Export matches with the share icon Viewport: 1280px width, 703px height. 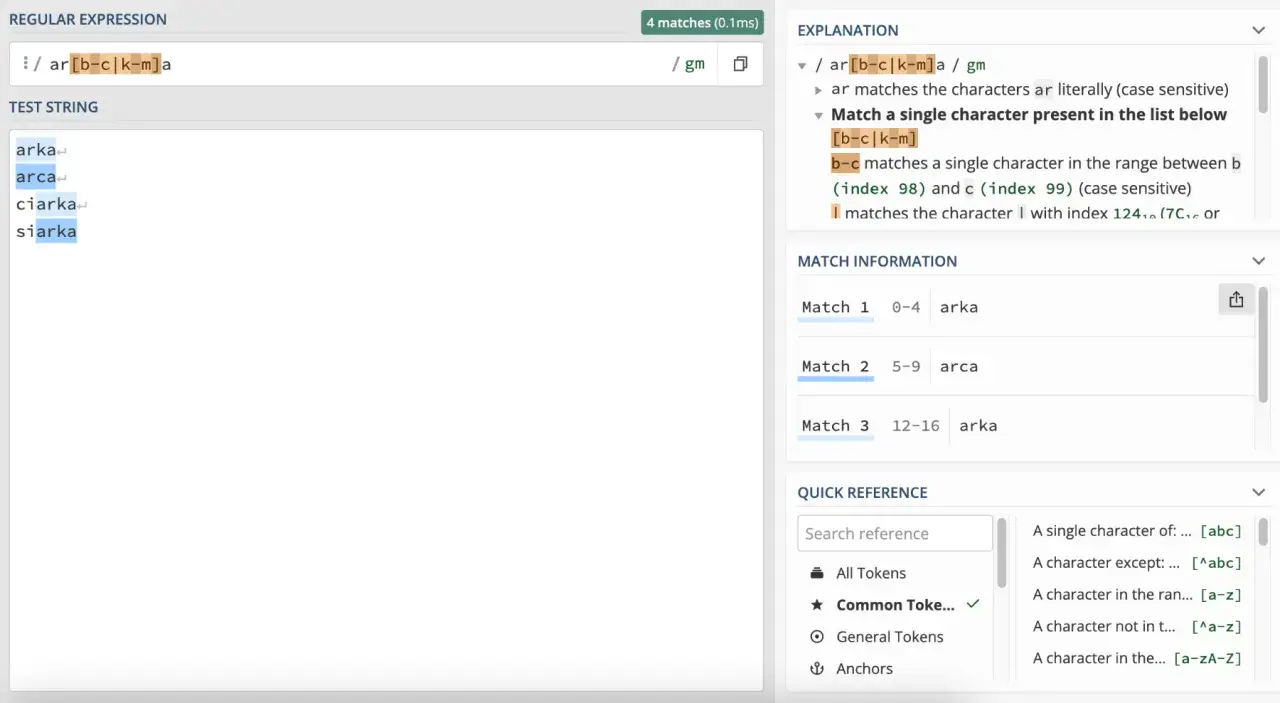[1236, 299]
